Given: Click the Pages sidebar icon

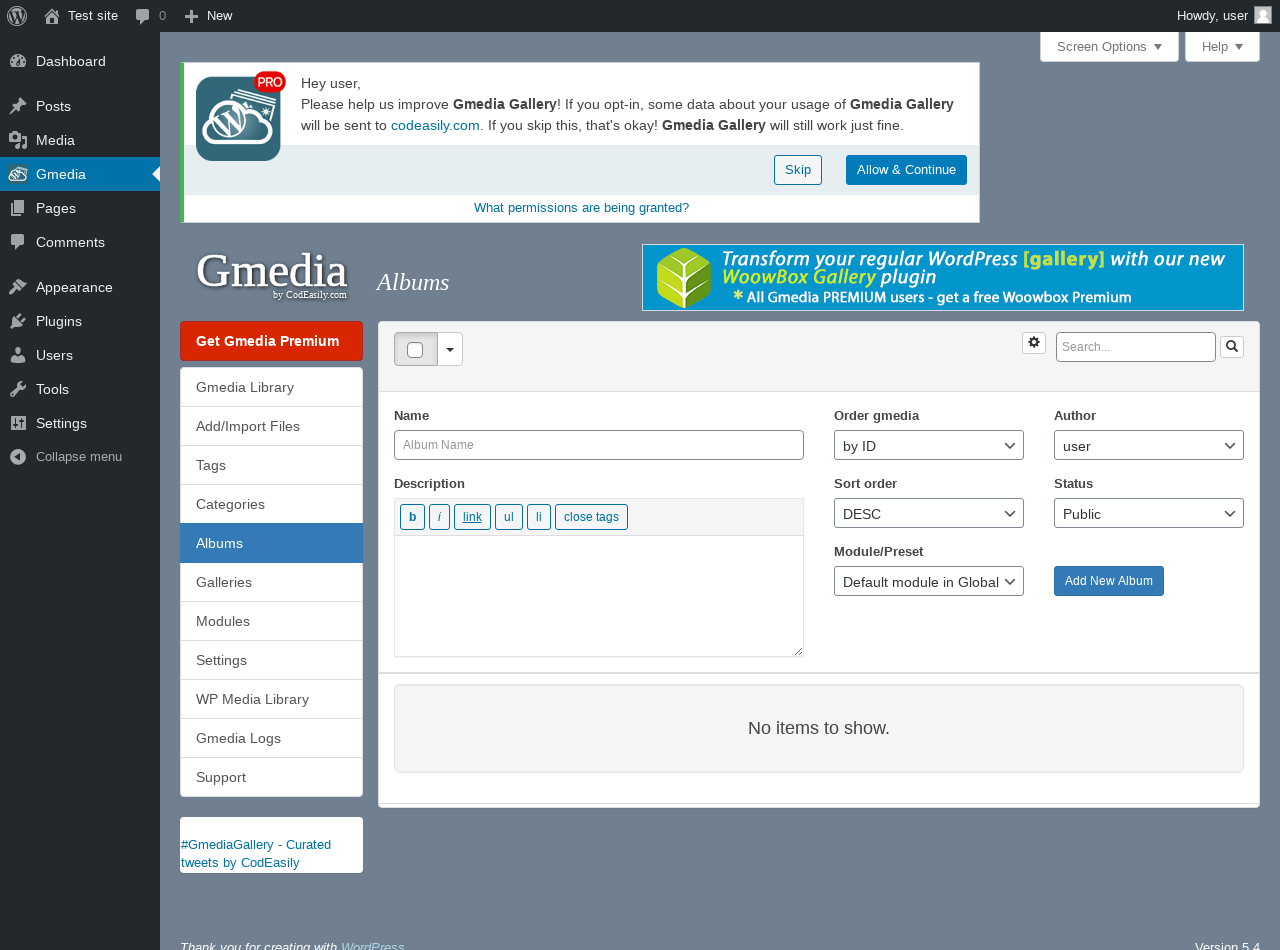Looking at the screenshot, I should click(18, 208).
